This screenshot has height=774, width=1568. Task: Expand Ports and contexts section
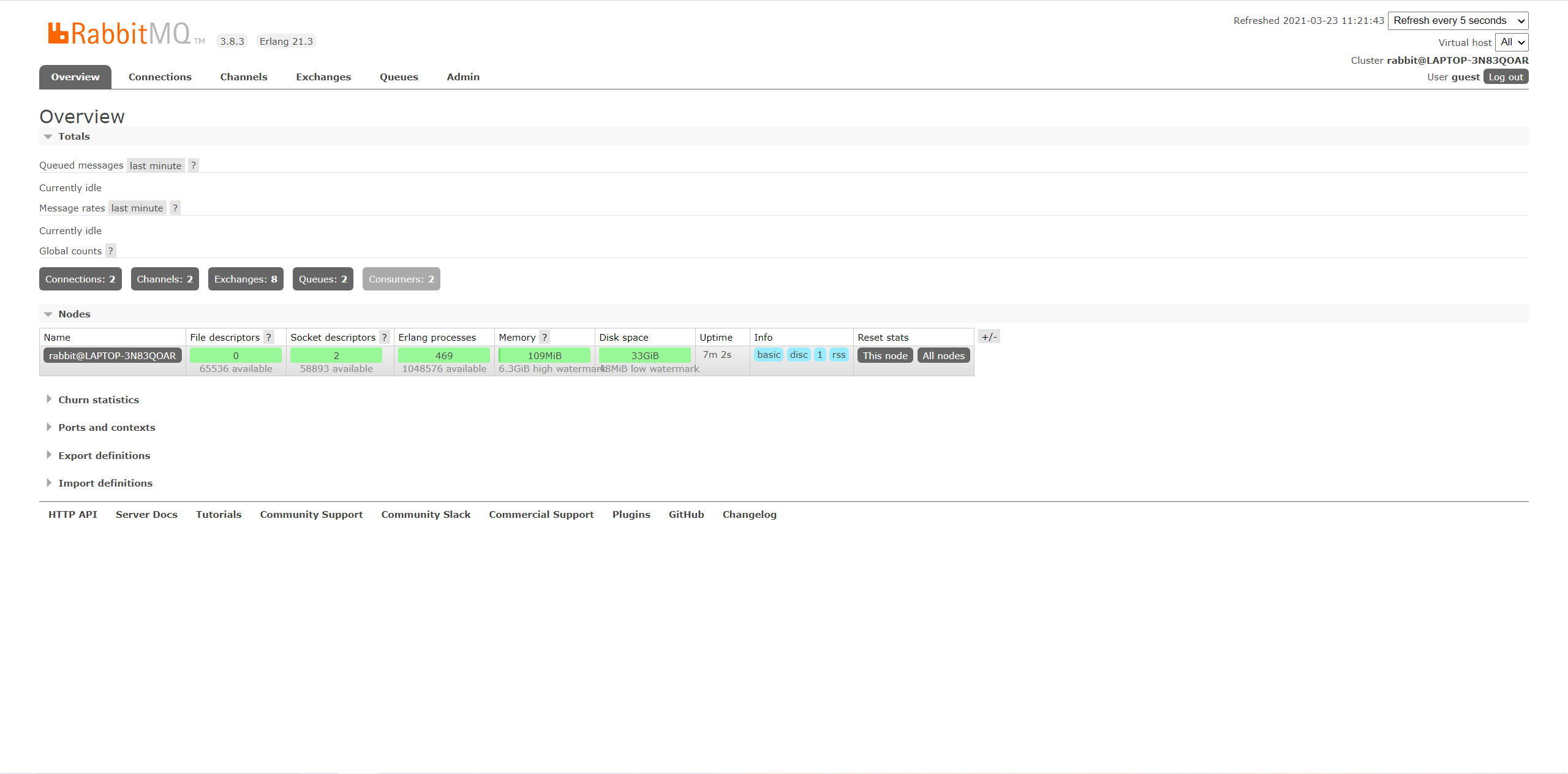point(107,428)
